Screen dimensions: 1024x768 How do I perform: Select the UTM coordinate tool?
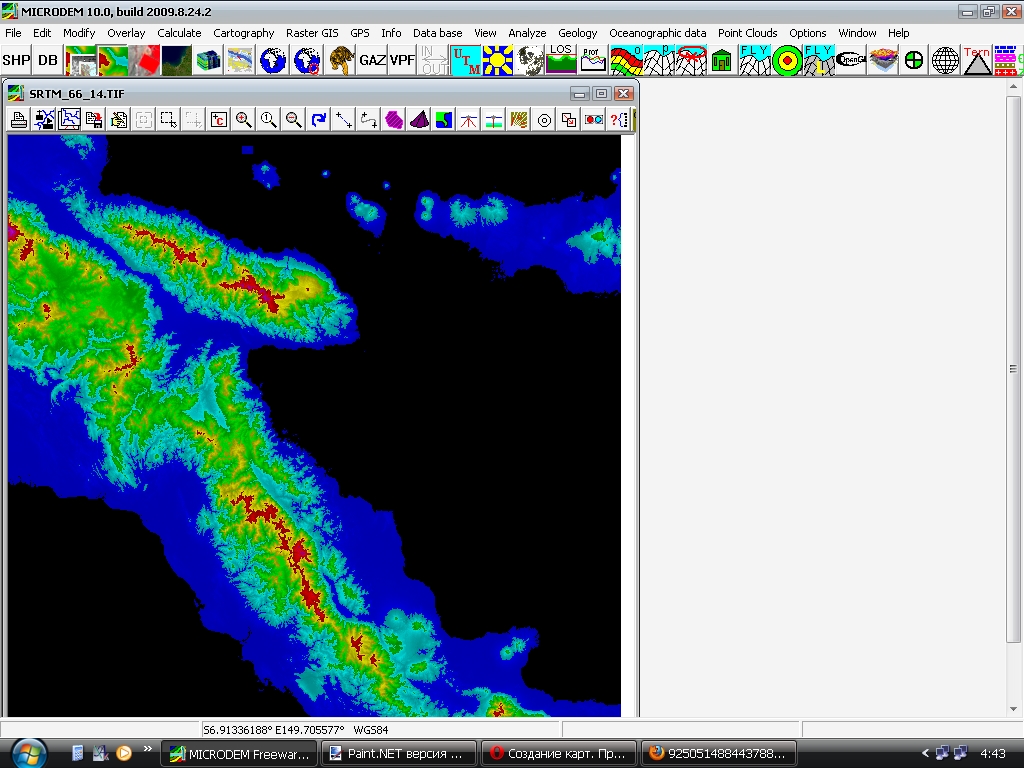pos(465,60)
